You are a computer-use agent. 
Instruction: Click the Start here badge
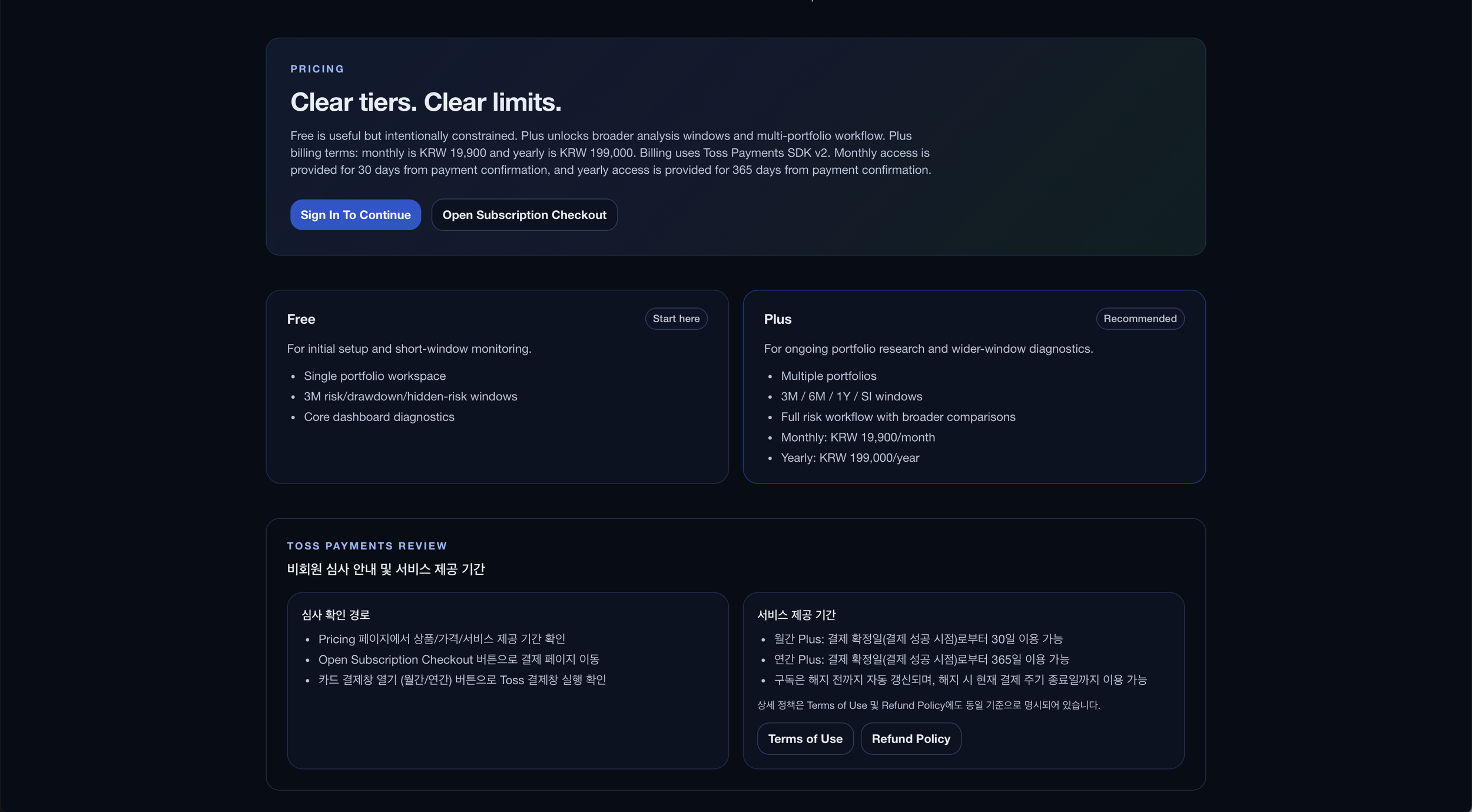(x=676, y=319)
